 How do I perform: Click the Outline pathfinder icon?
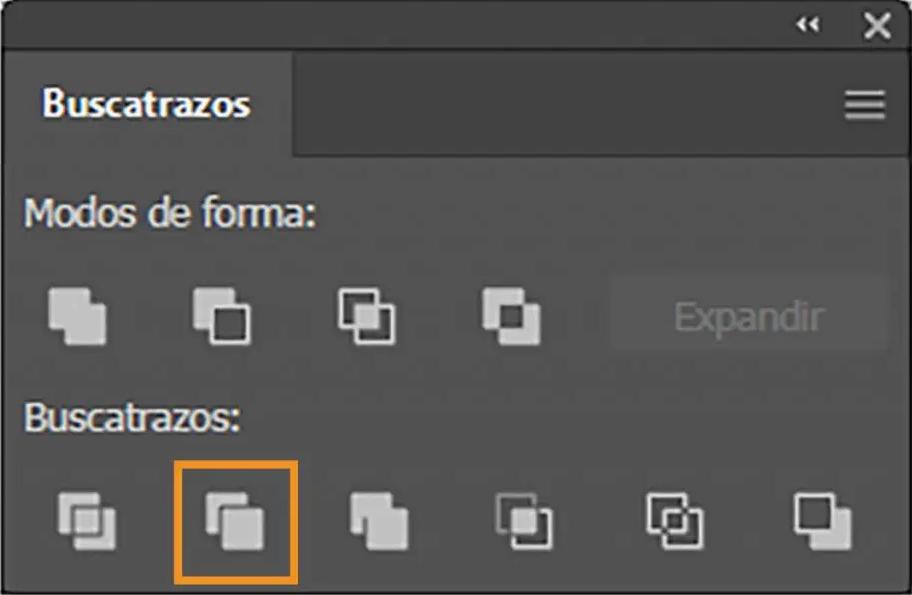coord(675,522)
